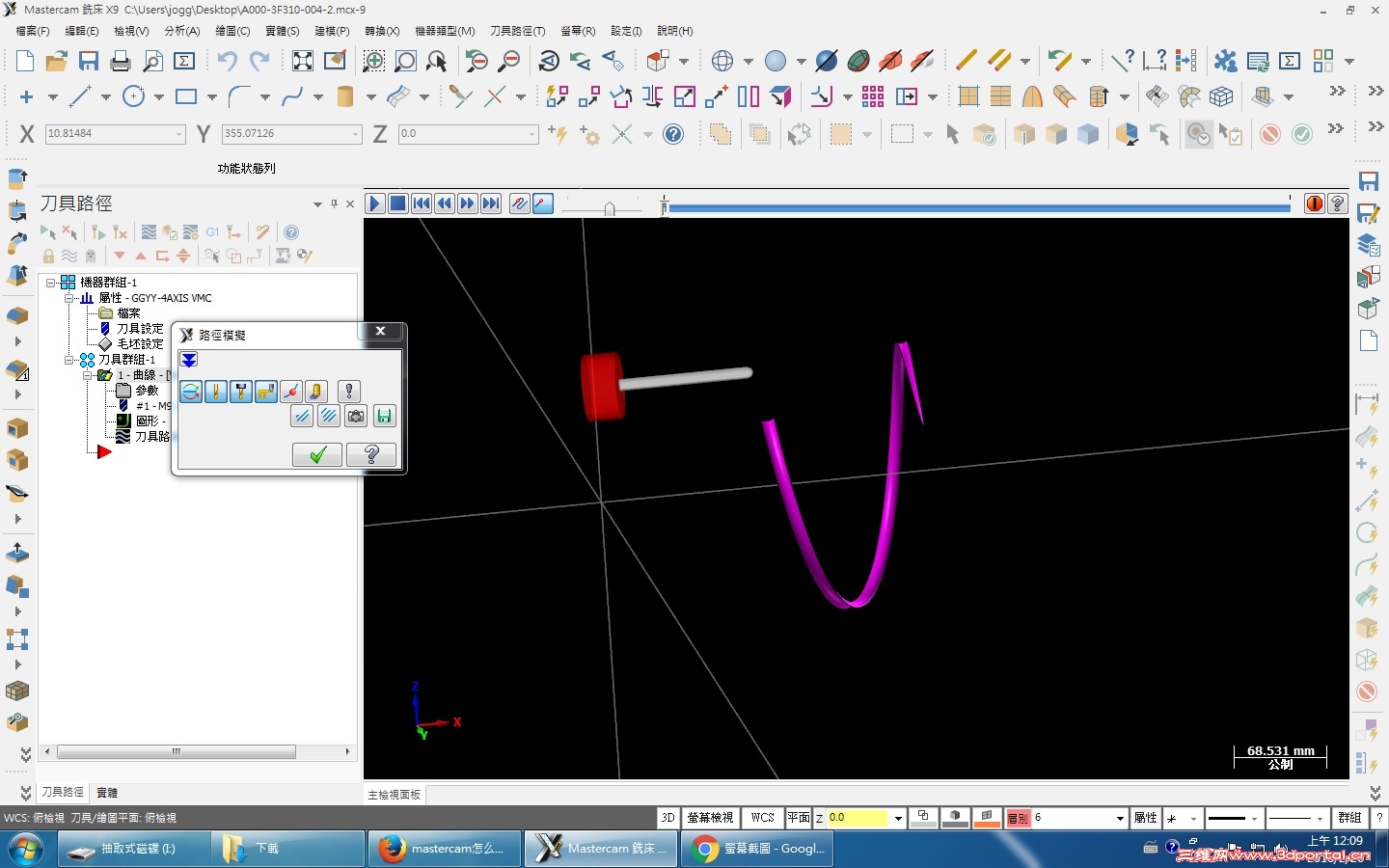
Task: Open the status bar Z depth dropdown
Action: pyautogui.click(x=898, y=818)
